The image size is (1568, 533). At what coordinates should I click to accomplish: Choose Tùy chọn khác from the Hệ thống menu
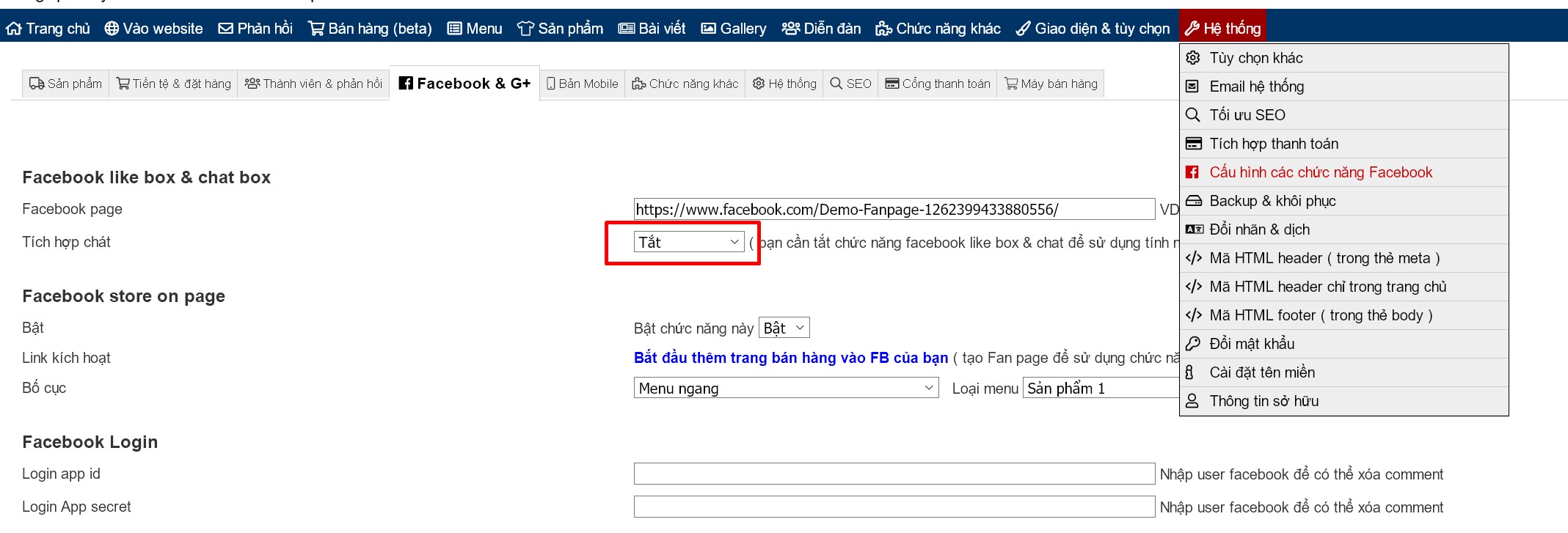point(1343,58)
